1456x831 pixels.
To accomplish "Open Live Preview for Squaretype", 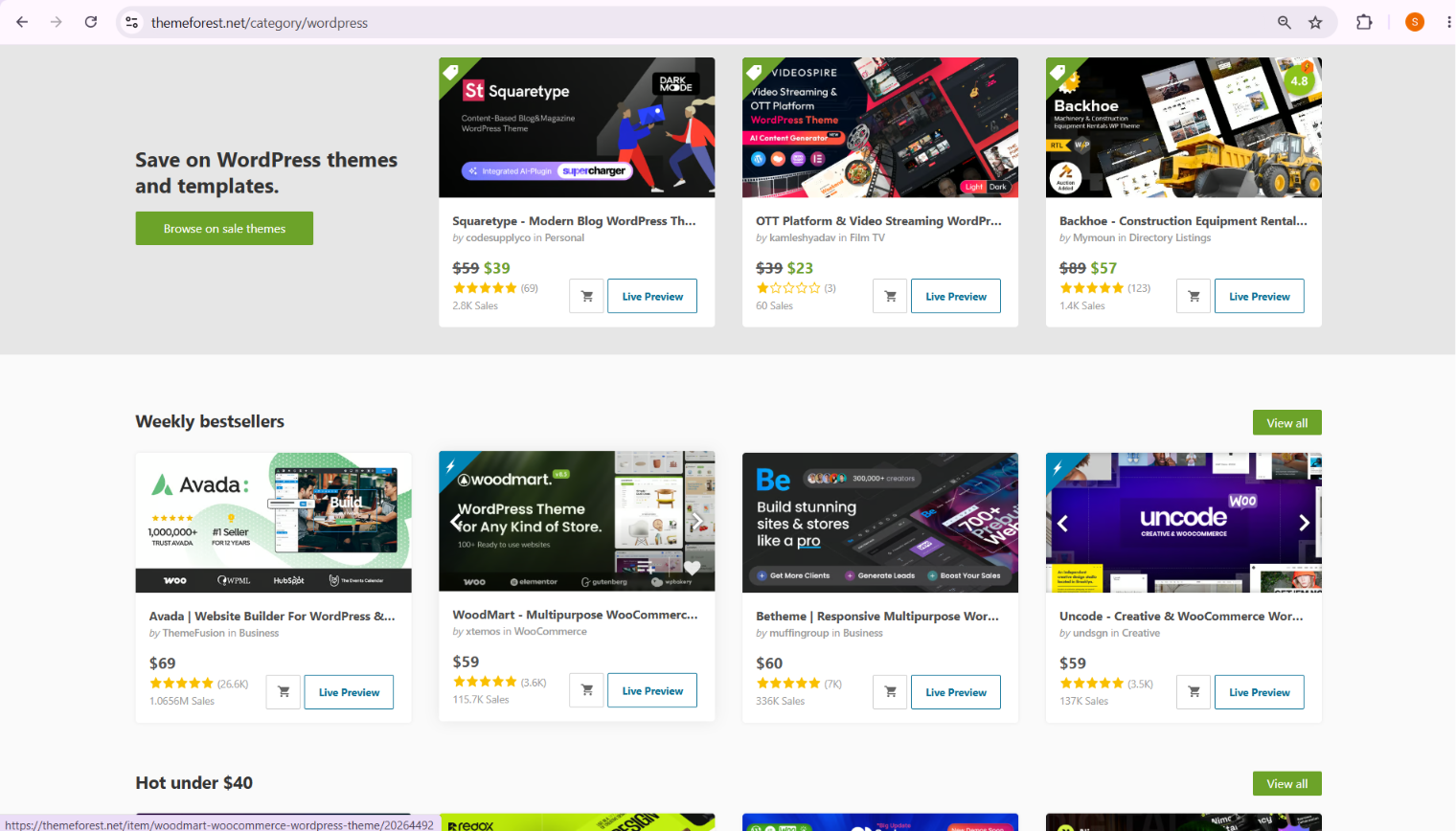I will 652,296.
